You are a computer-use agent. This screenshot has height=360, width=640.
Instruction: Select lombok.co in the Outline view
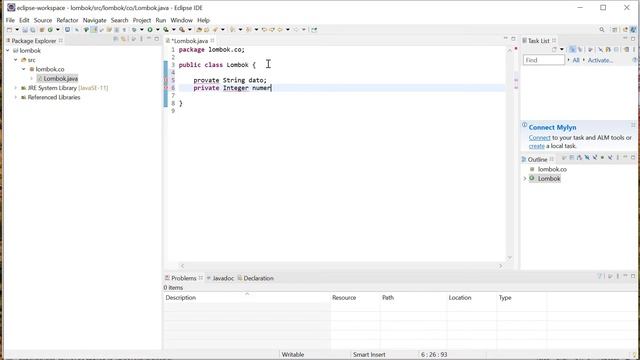click(552, 169)
